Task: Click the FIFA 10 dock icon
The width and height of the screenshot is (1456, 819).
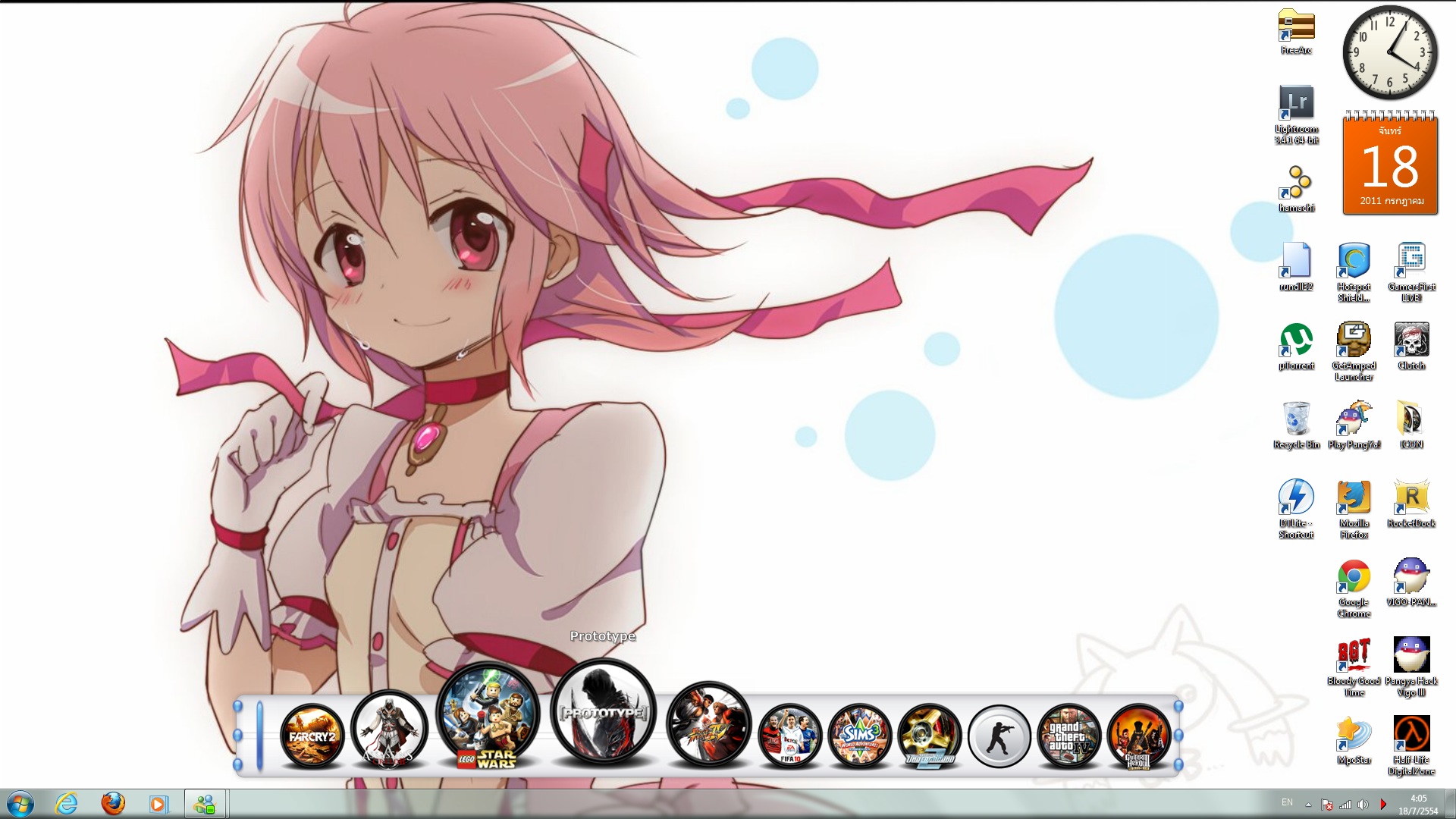Action: tap(789, 736)
